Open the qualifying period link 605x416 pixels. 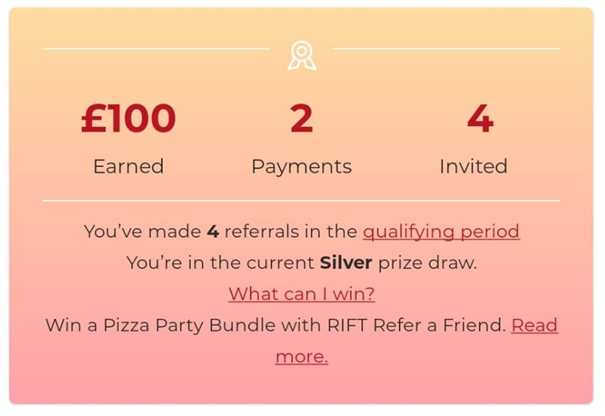pos(441,232)
